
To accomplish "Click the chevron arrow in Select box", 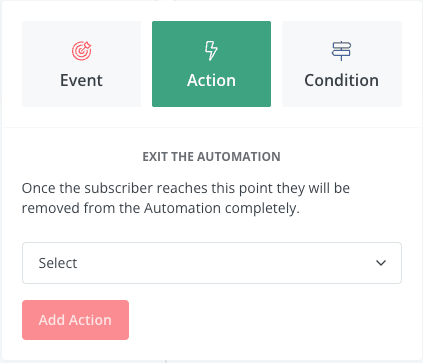I will pyautogui.click(x=381, y=263).
